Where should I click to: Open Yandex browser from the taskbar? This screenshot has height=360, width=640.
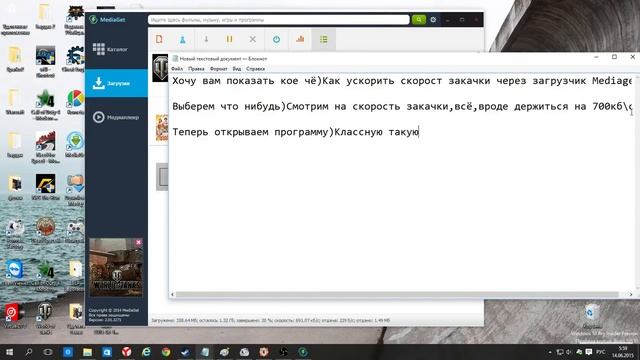(x=127, y=352)
